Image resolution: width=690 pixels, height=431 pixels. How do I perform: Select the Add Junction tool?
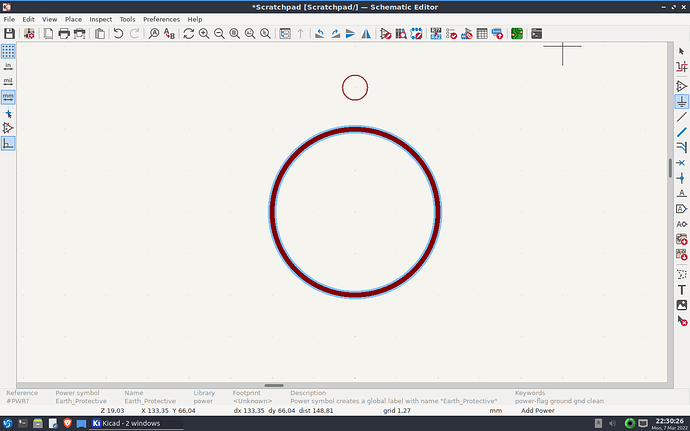click(682, 178)
